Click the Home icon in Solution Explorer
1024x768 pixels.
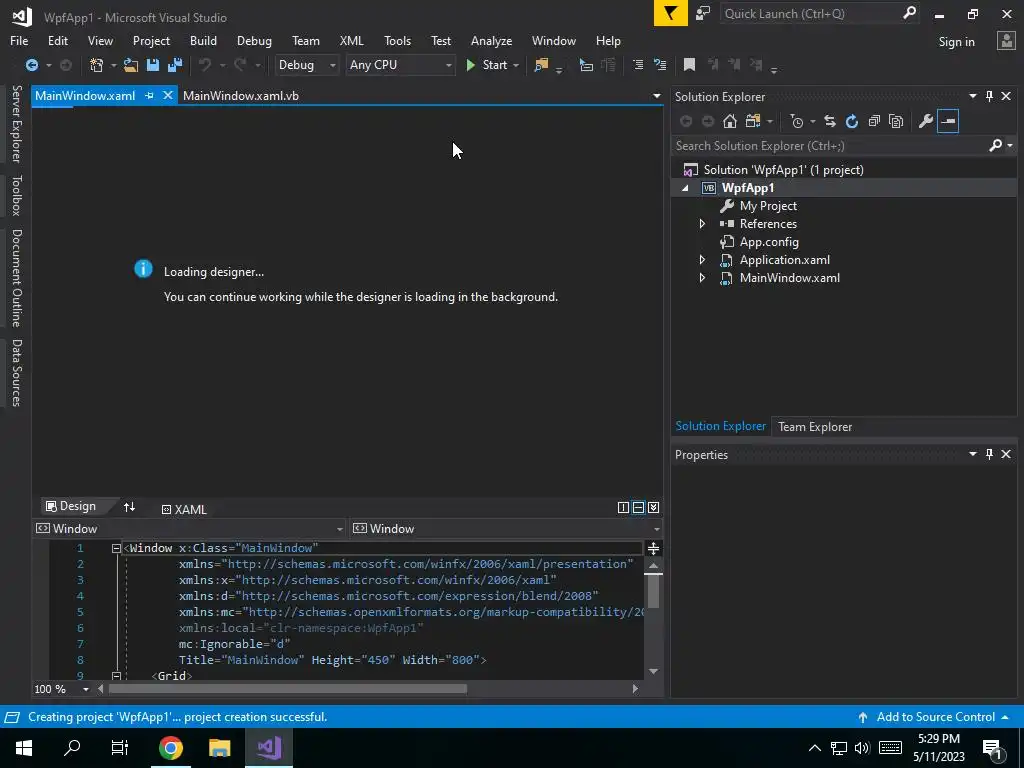click(730, 121)
